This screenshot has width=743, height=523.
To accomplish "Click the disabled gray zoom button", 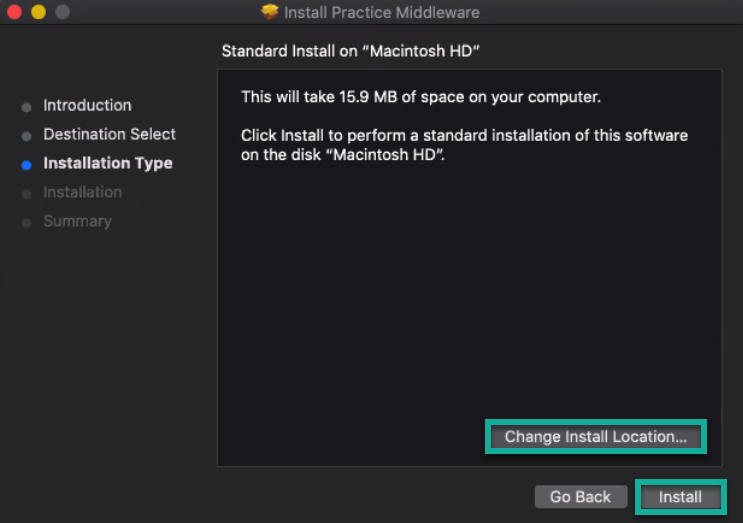I will (x=63, y=11).
